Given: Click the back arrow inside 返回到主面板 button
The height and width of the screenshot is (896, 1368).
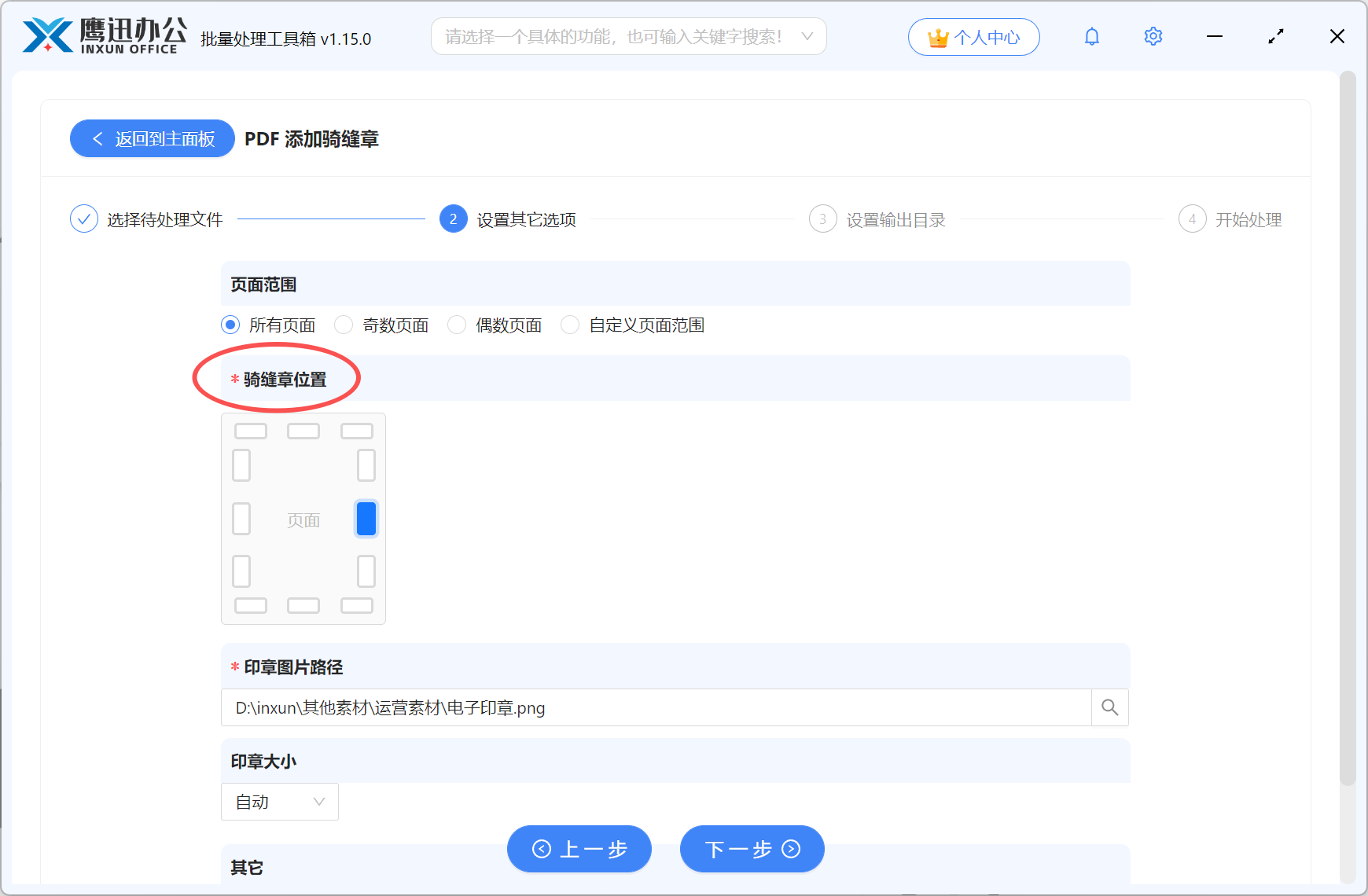Looking at the screenshot, I should coord(97,138).
